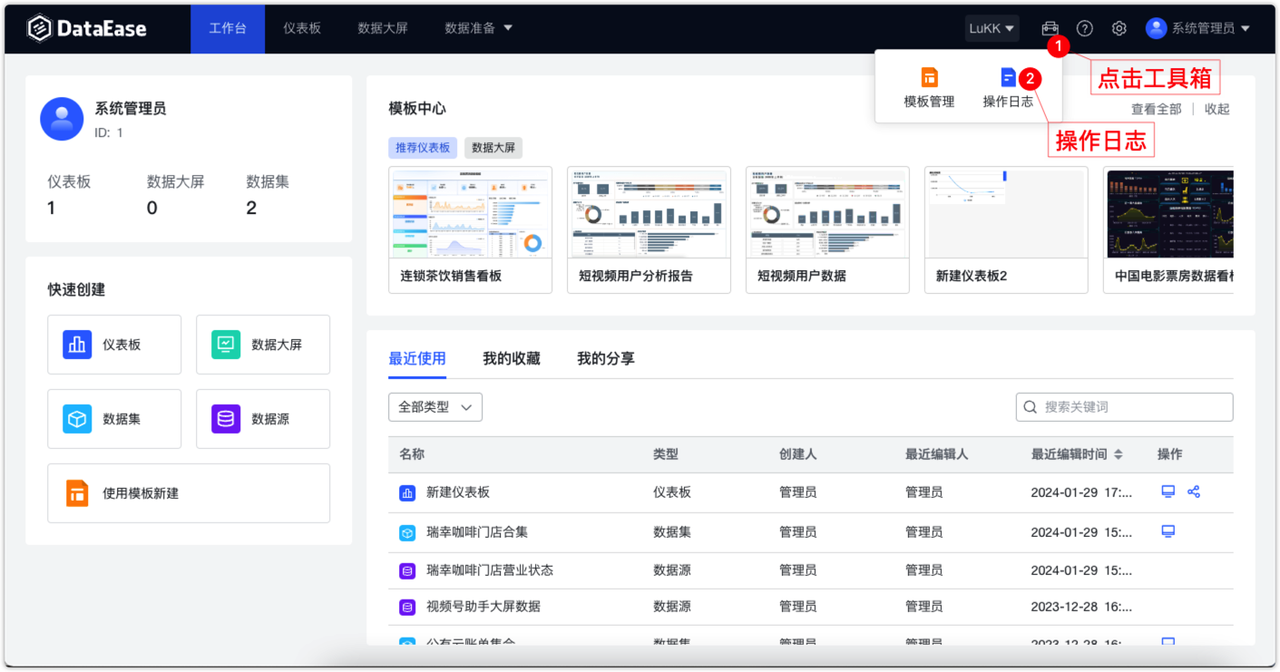Click the settings gear icon
Image resolution: width=1280 pixels, height=672 pixels.
[1118, 28]
